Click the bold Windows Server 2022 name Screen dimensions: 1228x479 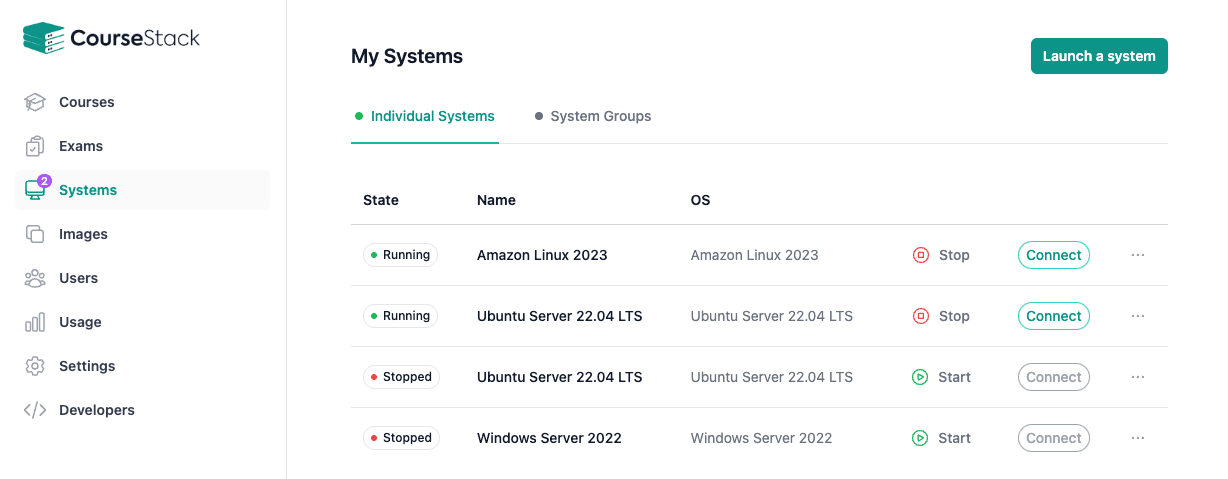coord(549,438)
